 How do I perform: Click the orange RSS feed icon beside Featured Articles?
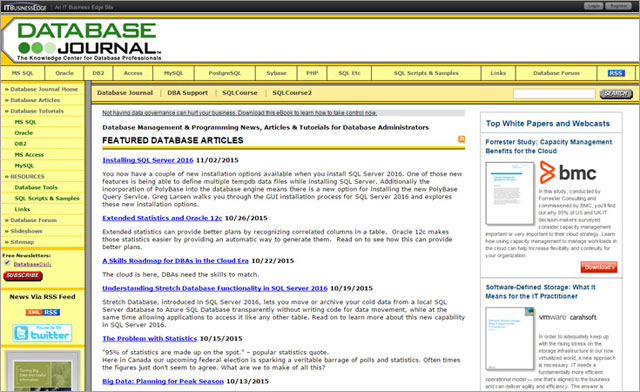[x=462, y=139]
